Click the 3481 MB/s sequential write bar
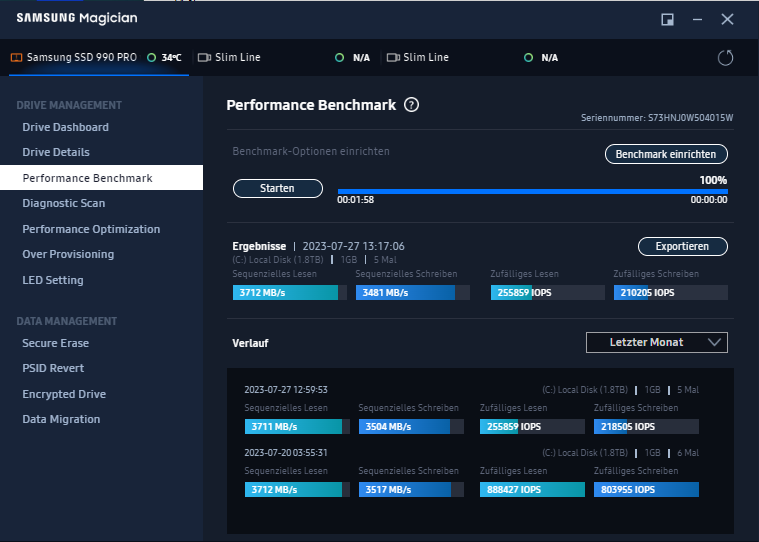 412,292
